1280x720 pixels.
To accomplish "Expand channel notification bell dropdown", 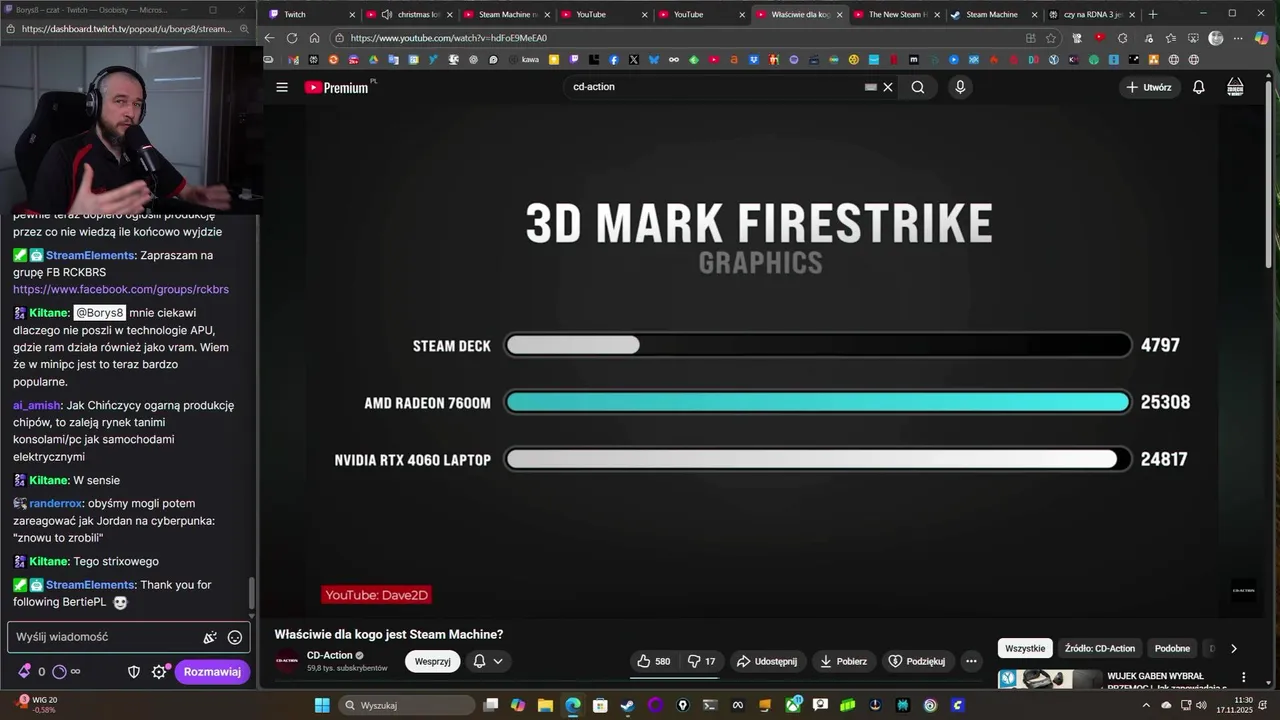I will 488,661.
